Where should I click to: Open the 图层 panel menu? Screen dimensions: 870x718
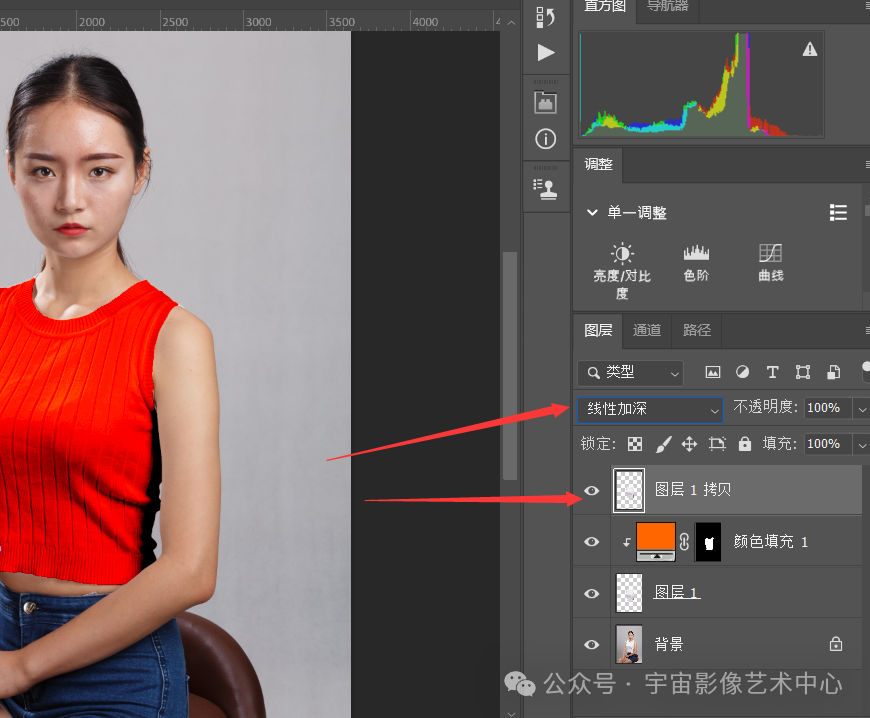coord(867,331)
